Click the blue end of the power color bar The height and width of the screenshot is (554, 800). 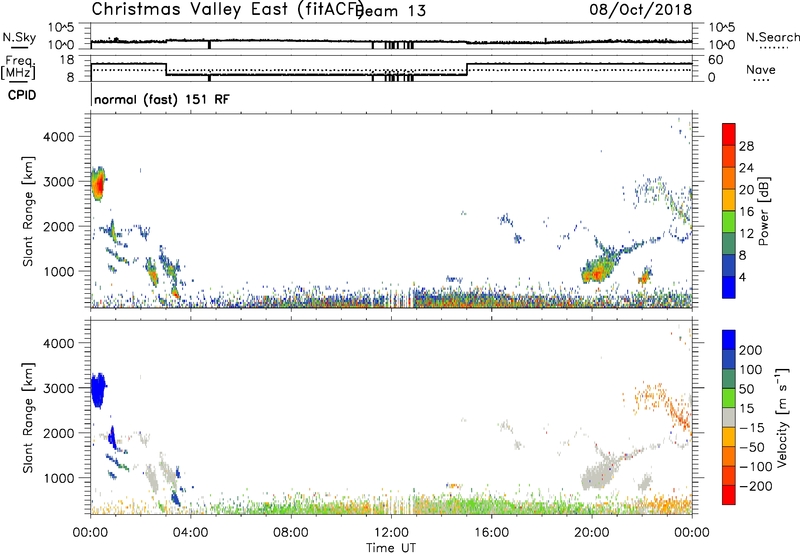[729, 287]
